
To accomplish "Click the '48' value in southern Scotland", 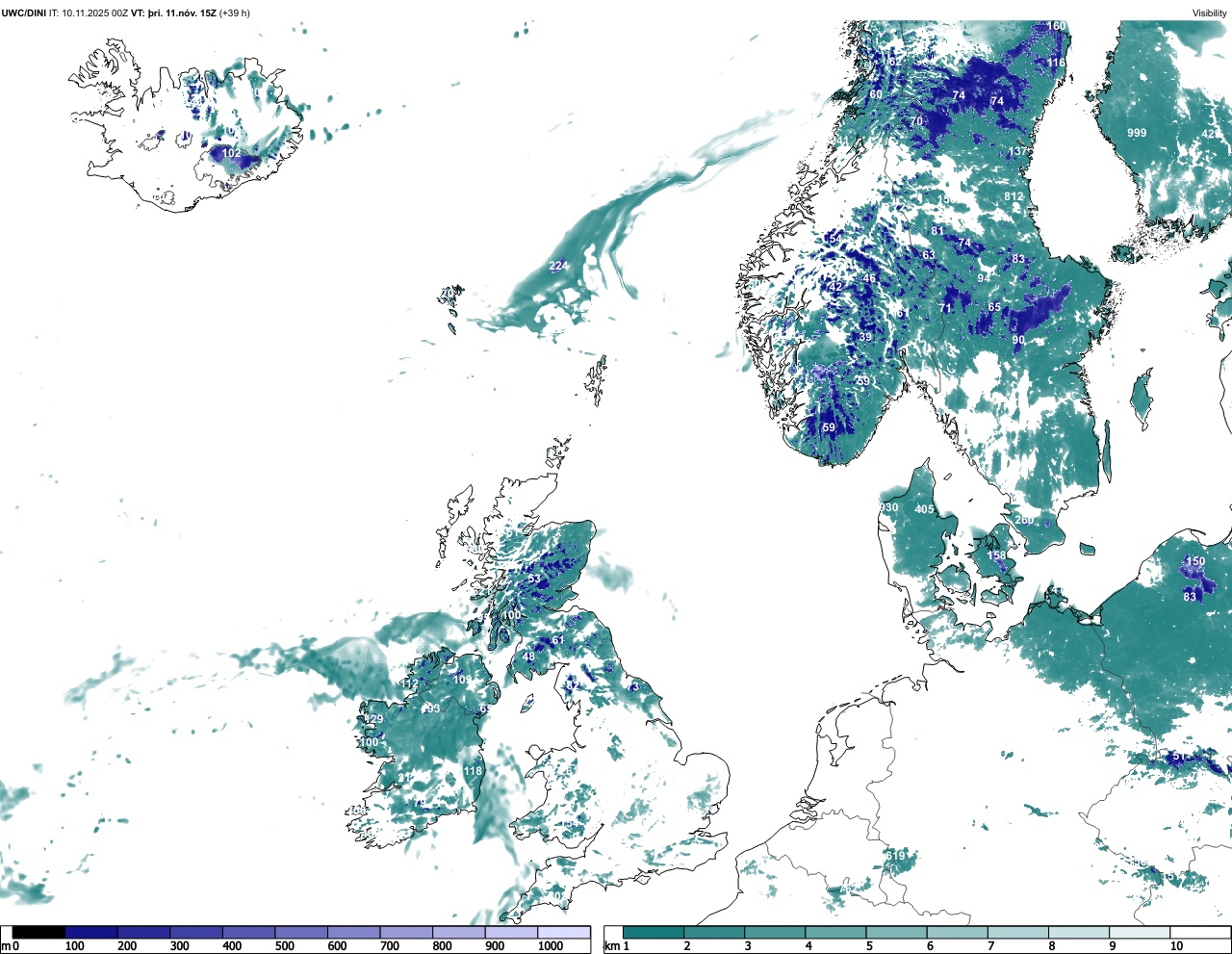I will click(528, 657).
